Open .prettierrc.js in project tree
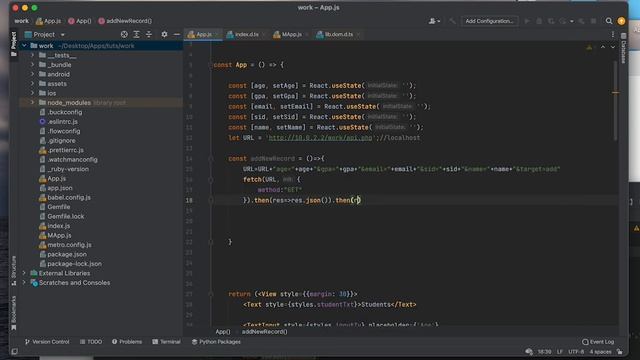 [66, 150]
